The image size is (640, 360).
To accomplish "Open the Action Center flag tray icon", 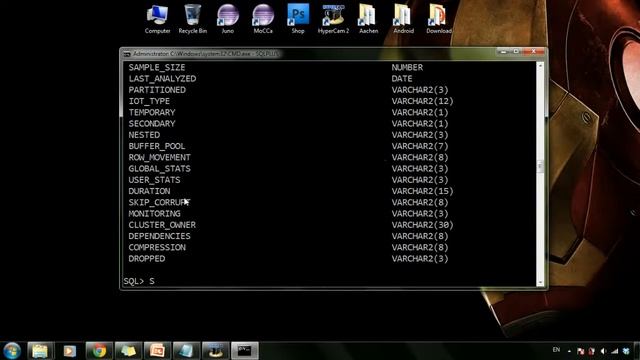I will coord(580,351).
